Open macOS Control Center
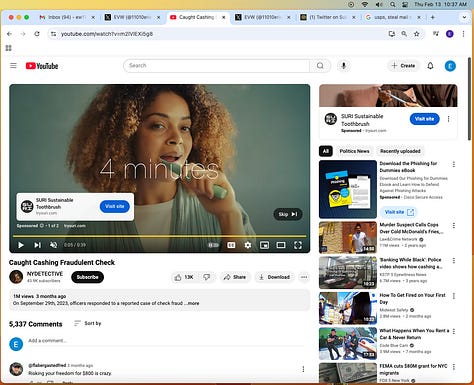This screenshot has height=385, width=474. [x=405, y=4]
